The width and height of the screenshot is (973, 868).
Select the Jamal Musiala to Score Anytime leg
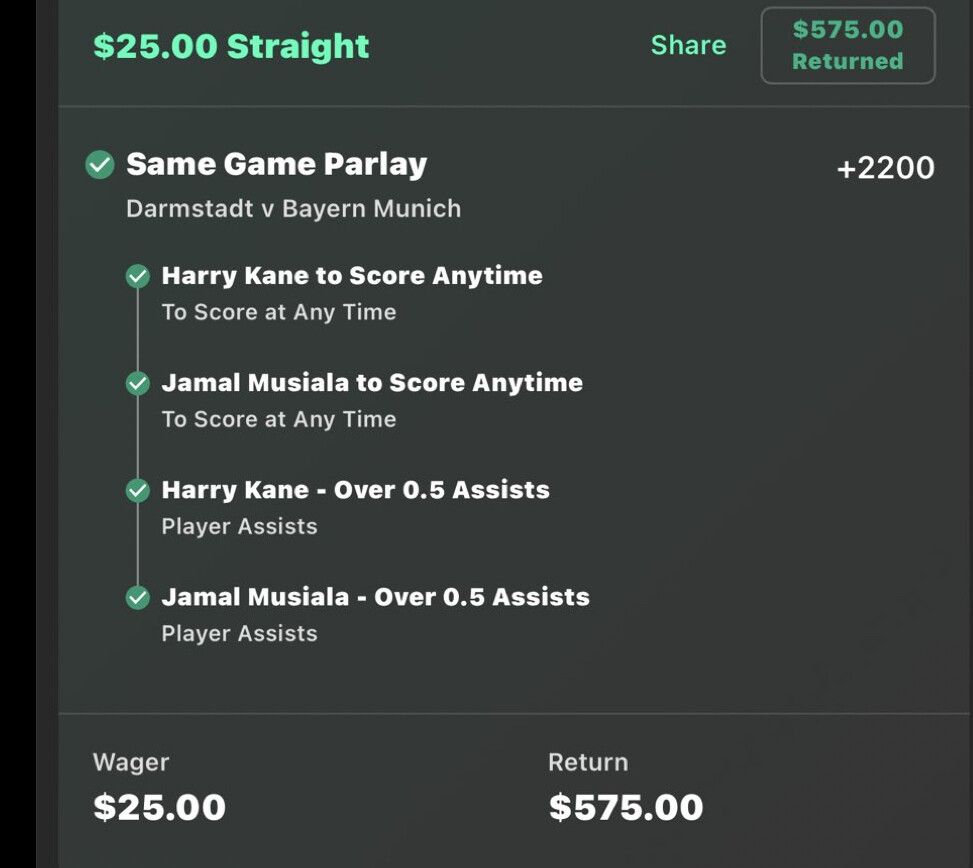pyautogui.click(x=372, y=383)
